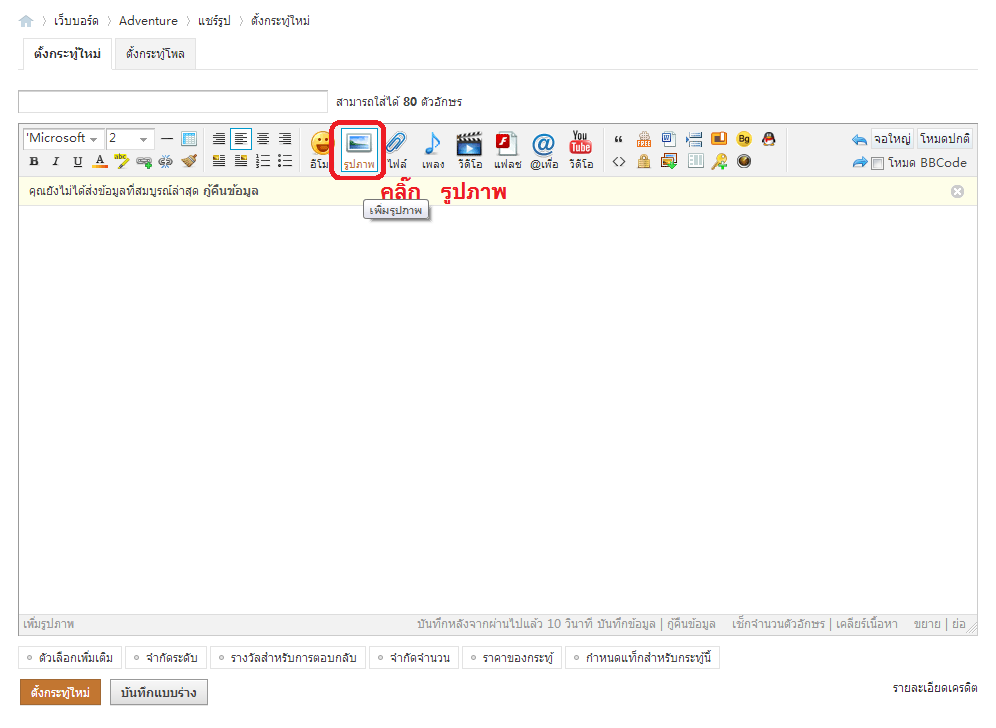Click บันทึกข้อมูล in editor status bar
This screenshot has width=996, height=728.
tap(626, 624)
